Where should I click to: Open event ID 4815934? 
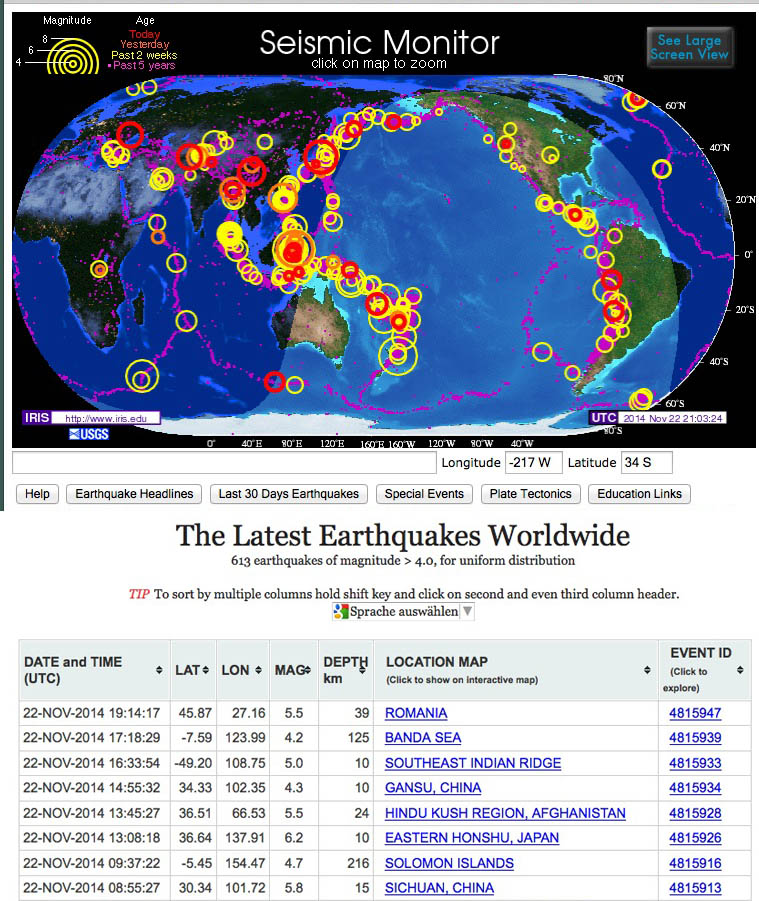(695, 788)
